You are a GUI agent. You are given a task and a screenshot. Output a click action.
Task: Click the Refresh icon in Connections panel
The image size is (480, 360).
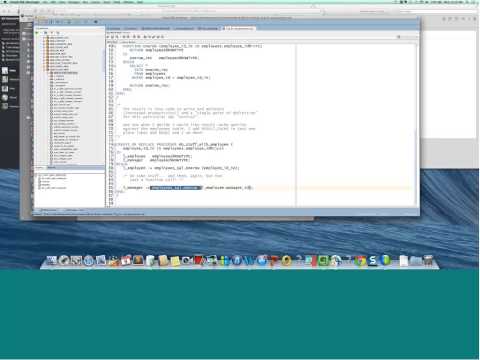pyautogui.click(x=45, y=33)
